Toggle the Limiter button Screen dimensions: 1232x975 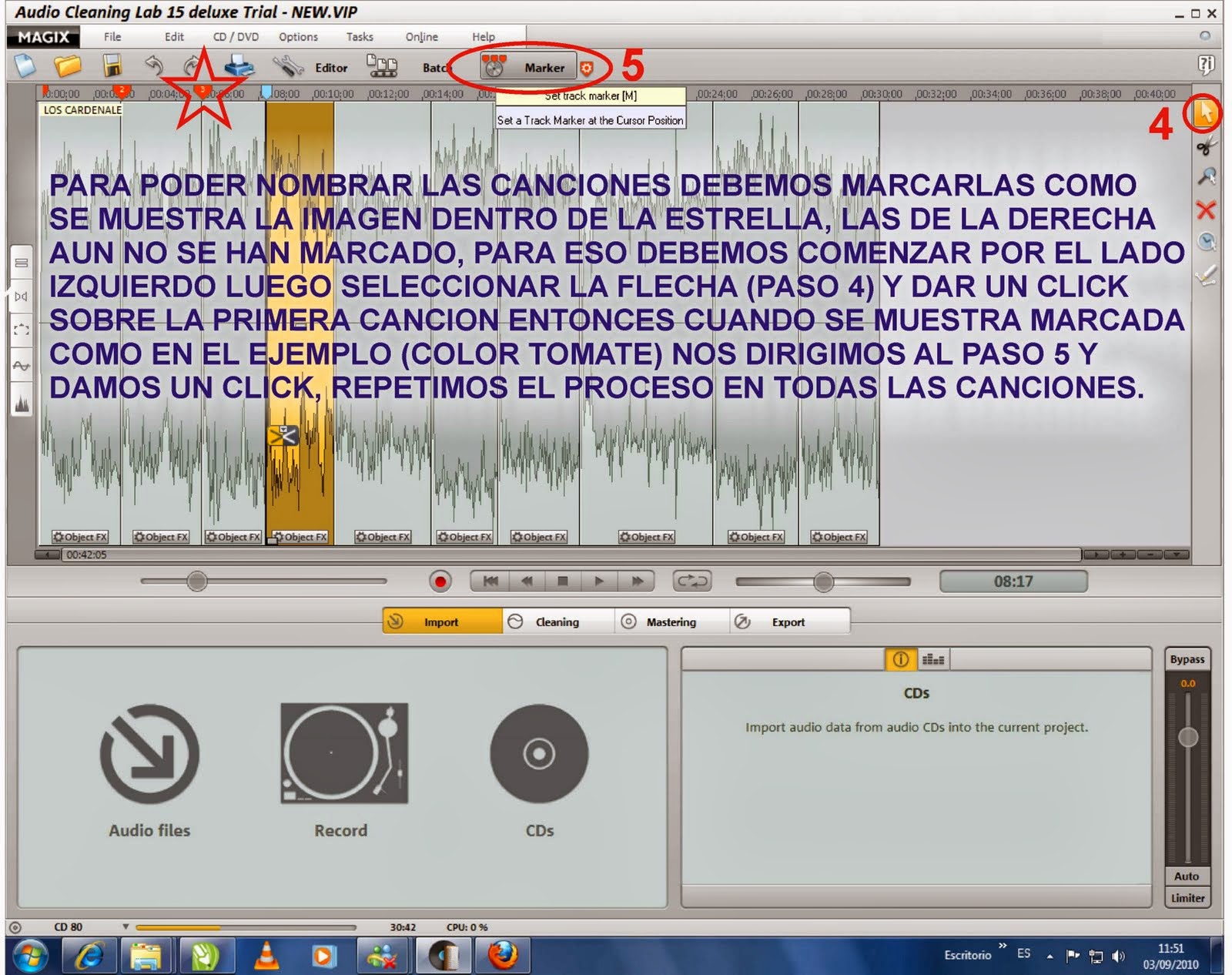[1187, 897]
